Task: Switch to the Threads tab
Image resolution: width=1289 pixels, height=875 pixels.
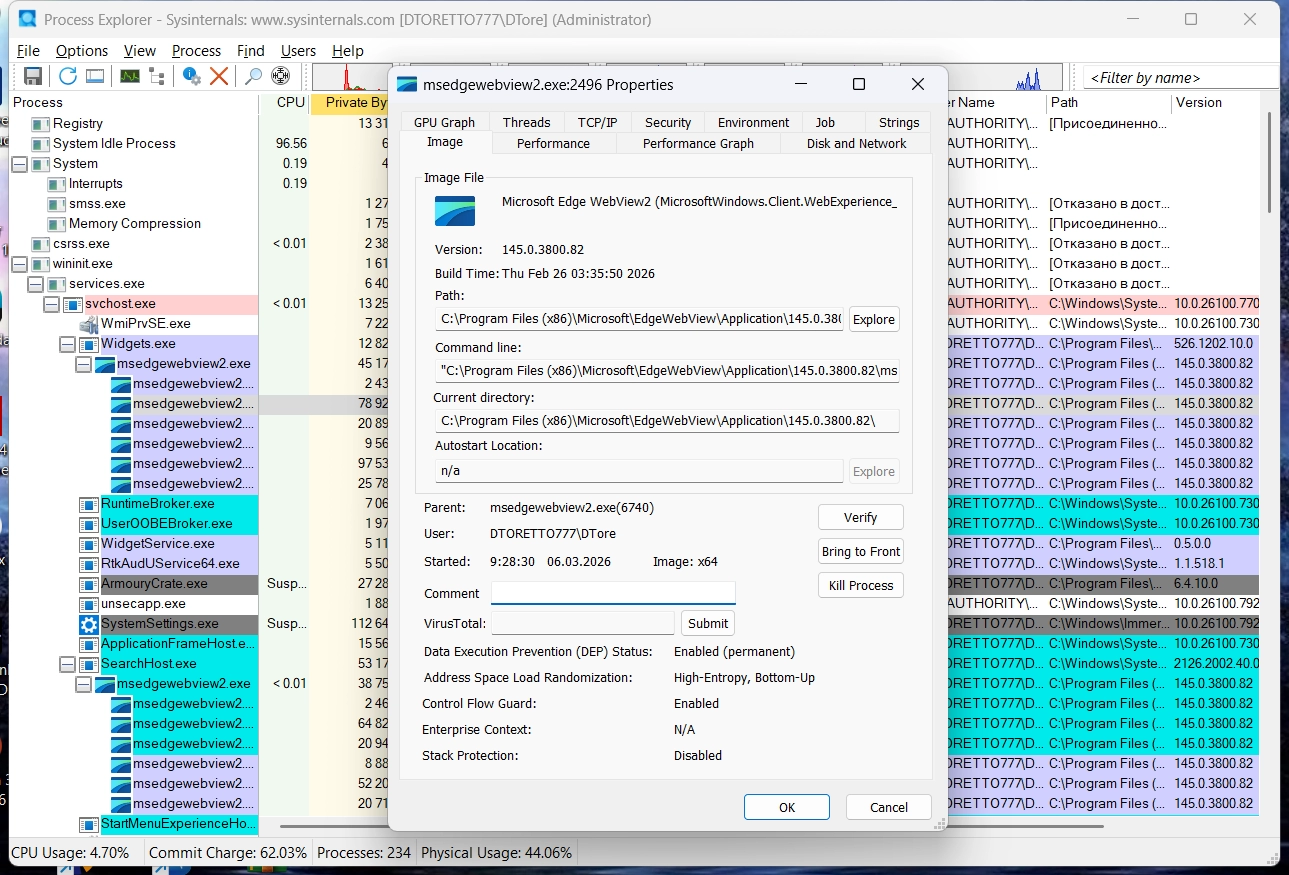Action: coord(526,122)
